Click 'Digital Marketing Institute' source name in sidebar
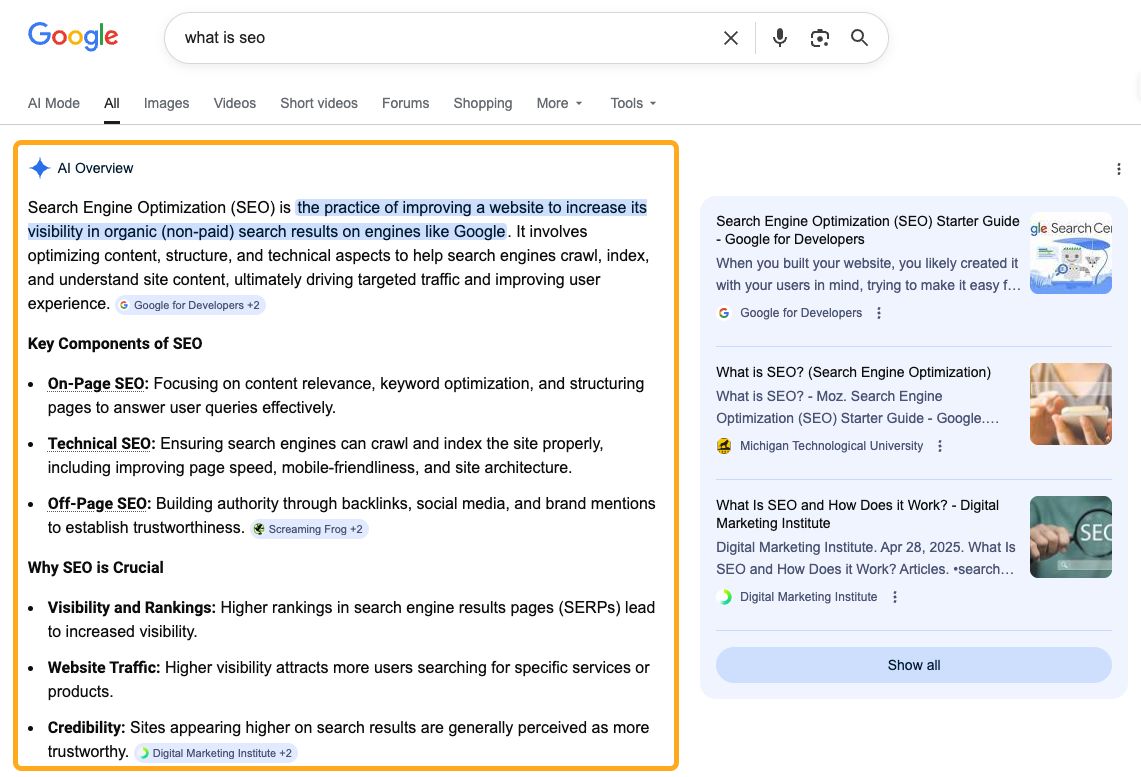1141x777 pixels. (808, 597)
